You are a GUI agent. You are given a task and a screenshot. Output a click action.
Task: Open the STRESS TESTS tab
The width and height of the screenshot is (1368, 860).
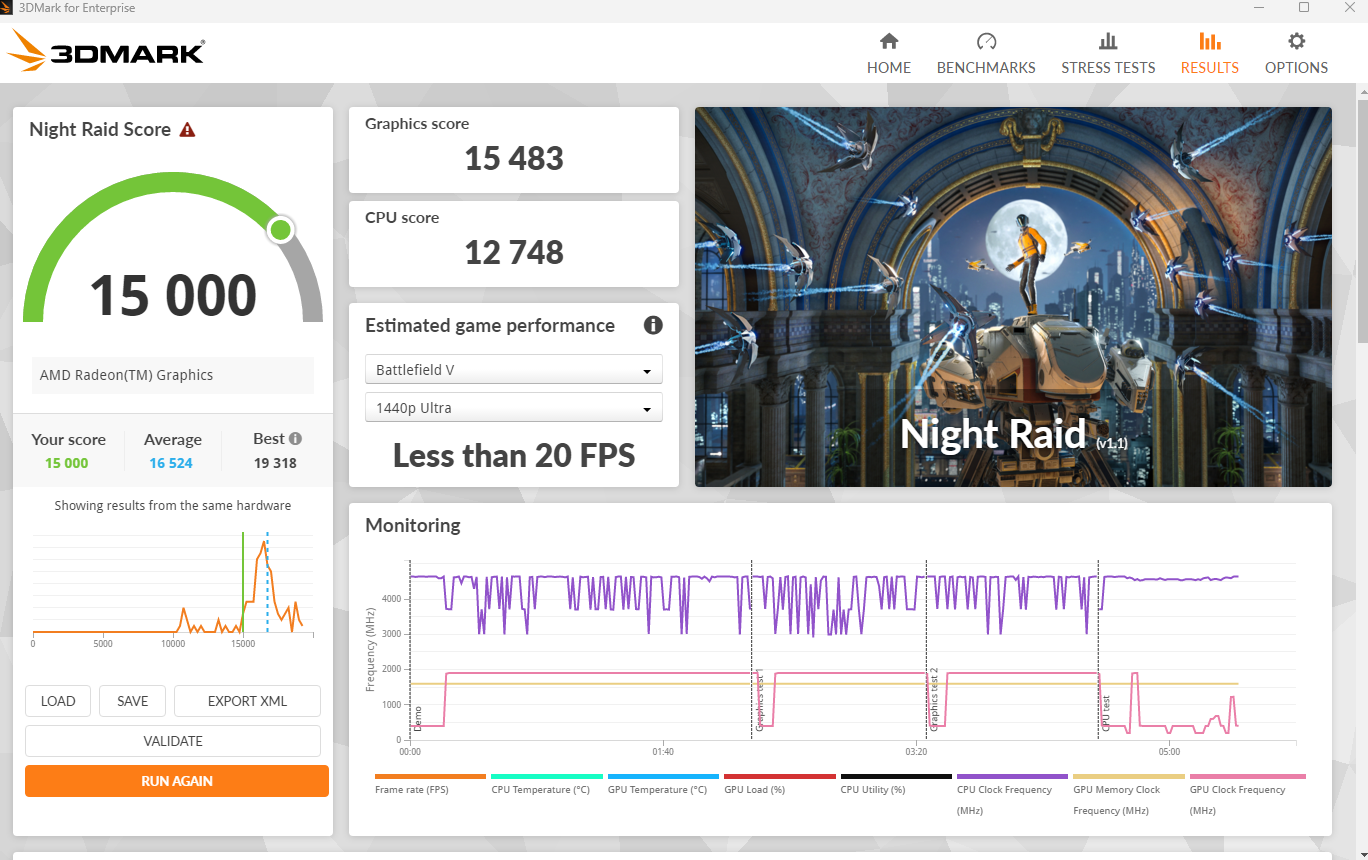point(1108,68)
